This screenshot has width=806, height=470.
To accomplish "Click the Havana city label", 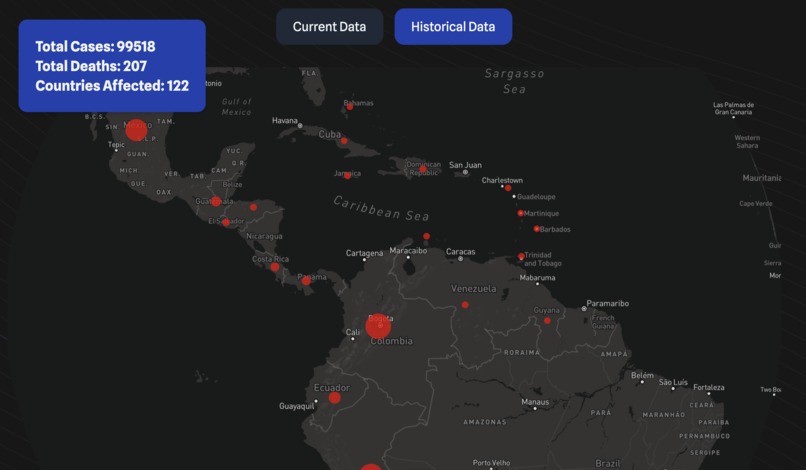I will 285,120.
